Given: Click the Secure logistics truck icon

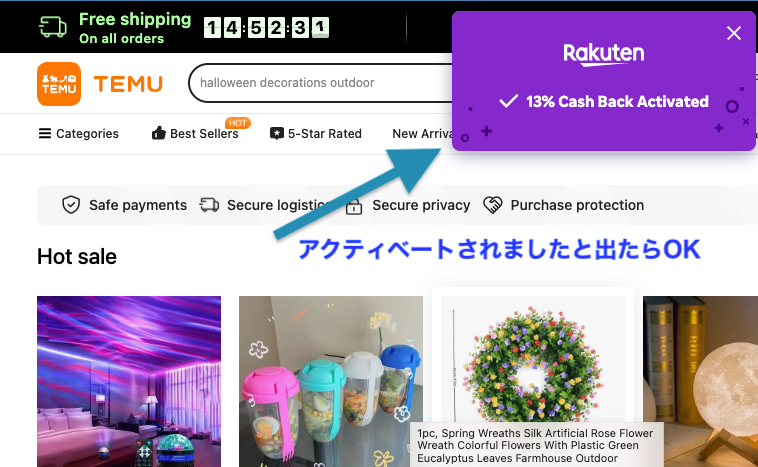Looking at the screenshot, I should click(x=209, y=205).
